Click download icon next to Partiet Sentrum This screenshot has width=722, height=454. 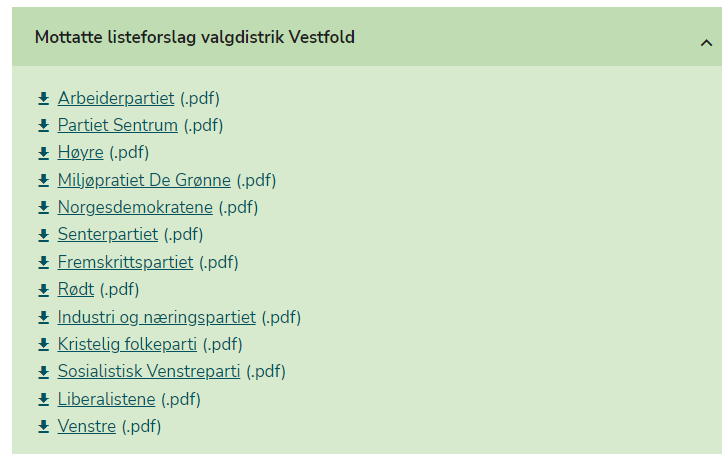pos(43,126)
